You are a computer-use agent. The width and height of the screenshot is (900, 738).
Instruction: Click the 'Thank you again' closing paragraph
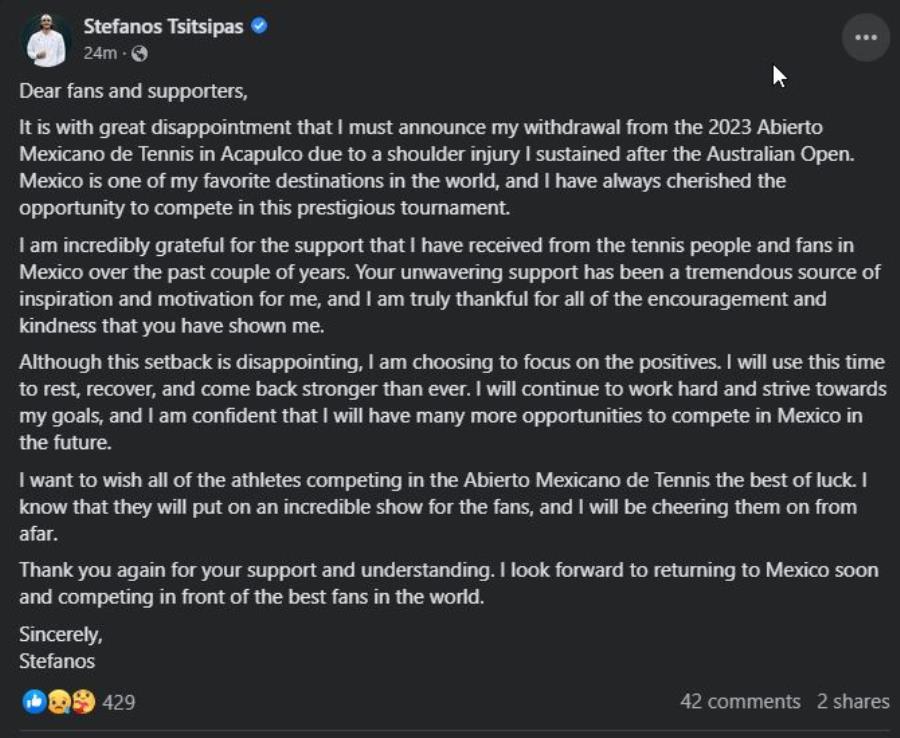(x=449, y=583)
